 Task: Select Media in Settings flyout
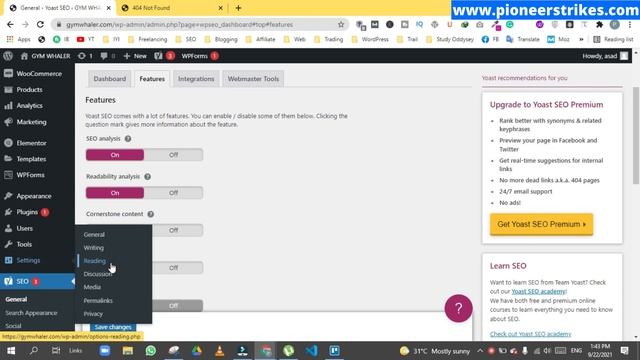[x=92, y=287]
